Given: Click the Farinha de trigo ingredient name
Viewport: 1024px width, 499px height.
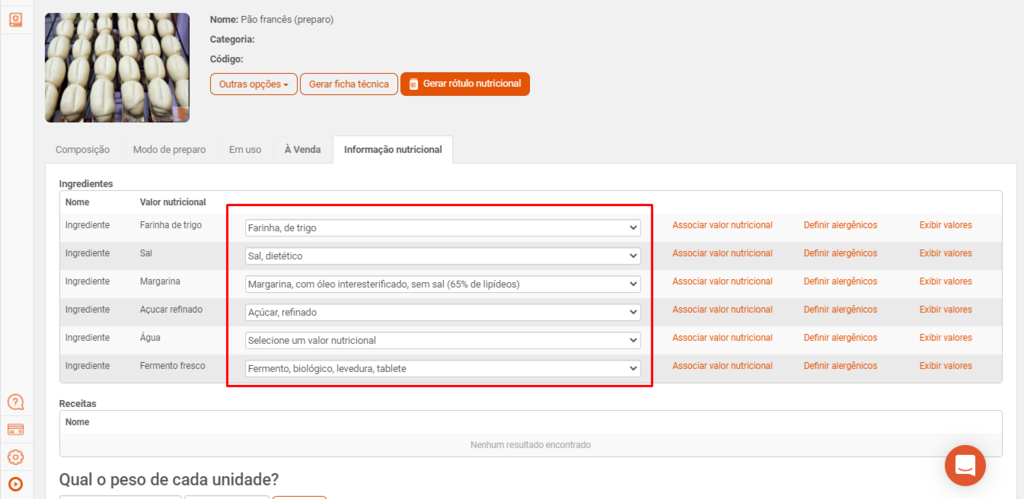Looking at the screenshot, I should (x=171, y=225).
